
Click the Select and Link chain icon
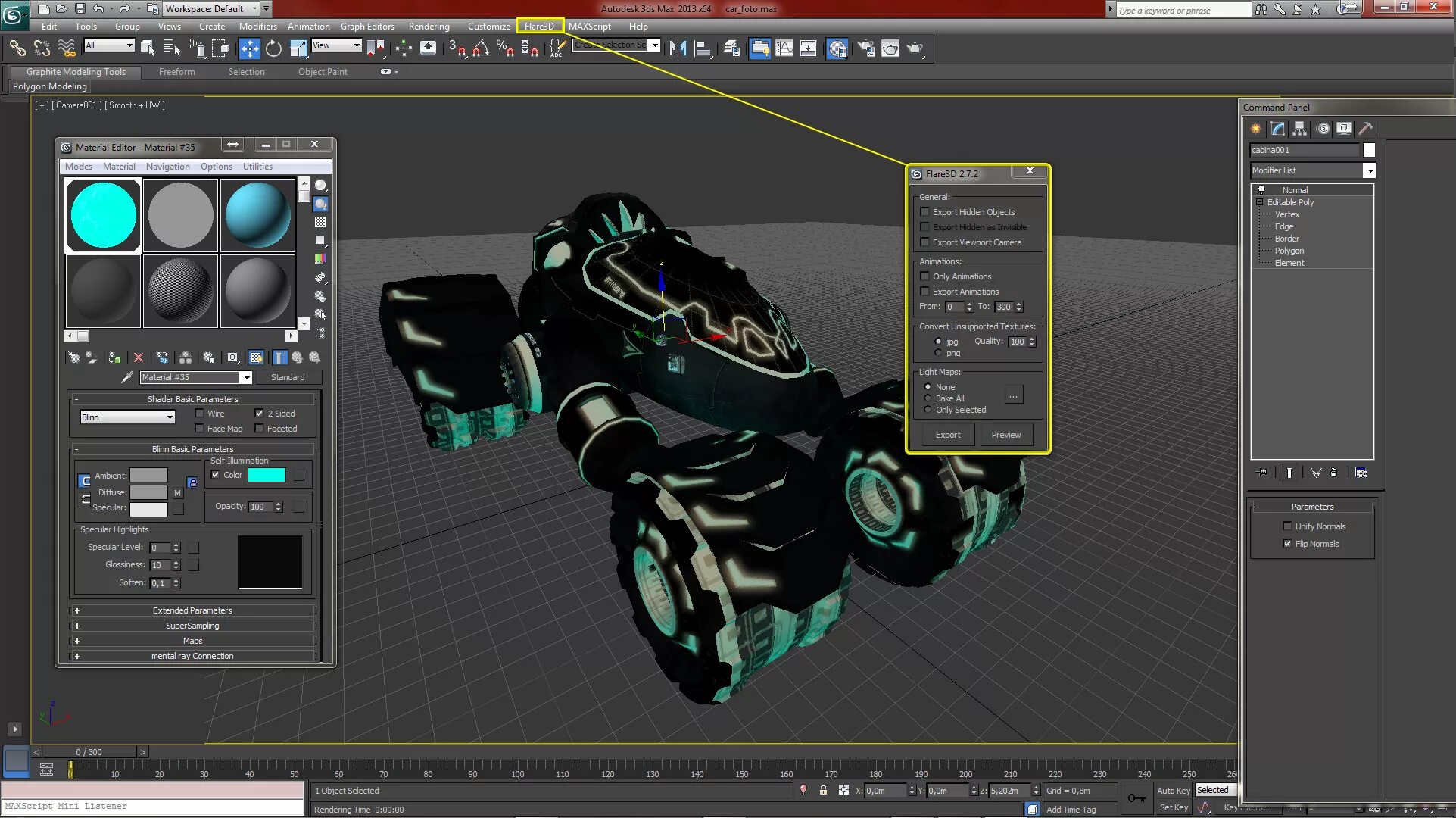[17, 48]
